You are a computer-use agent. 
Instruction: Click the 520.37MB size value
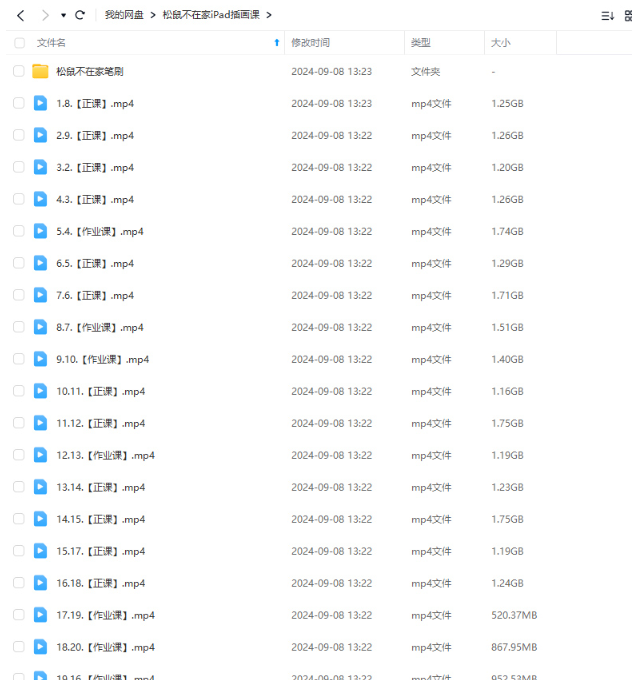pos(514,615)
